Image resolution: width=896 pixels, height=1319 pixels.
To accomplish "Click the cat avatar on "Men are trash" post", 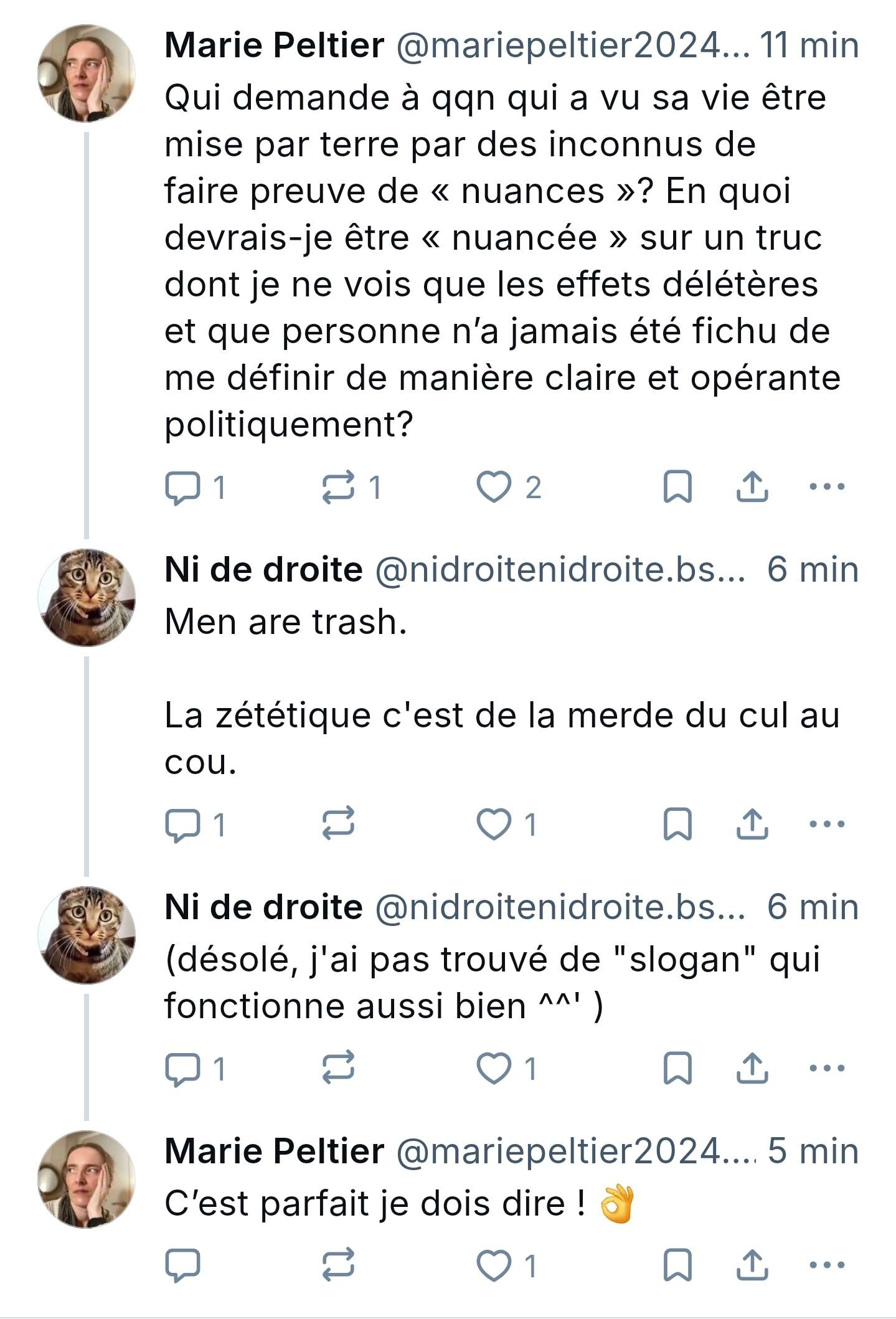I will pyautogui.click(x=87, y=598).
